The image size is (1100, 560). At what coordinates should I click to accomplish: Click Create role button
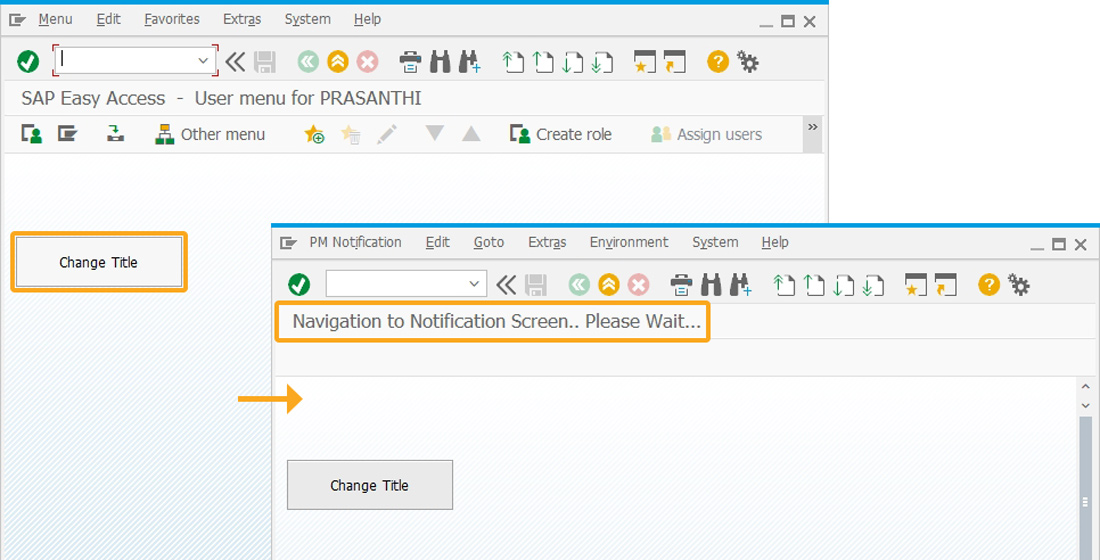coord(561,134)
